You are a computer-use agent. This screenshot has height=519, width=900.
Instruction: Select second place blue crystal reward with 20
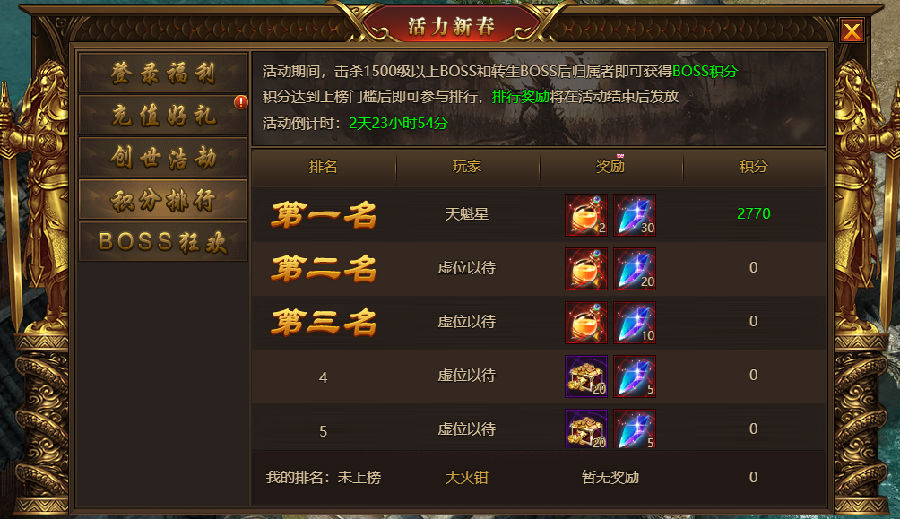coord(634,269)
